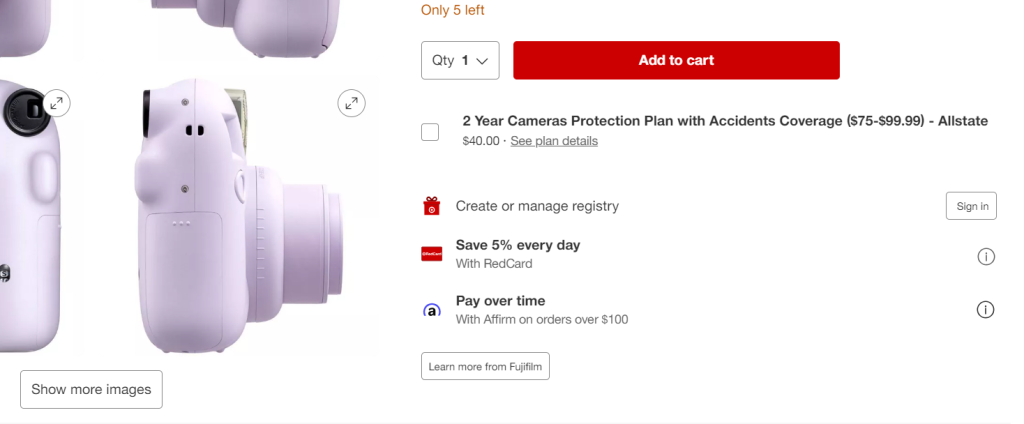Click the red Add to cart button
The width and height of the screenshot is (1024, 424).
coord(676,60)
